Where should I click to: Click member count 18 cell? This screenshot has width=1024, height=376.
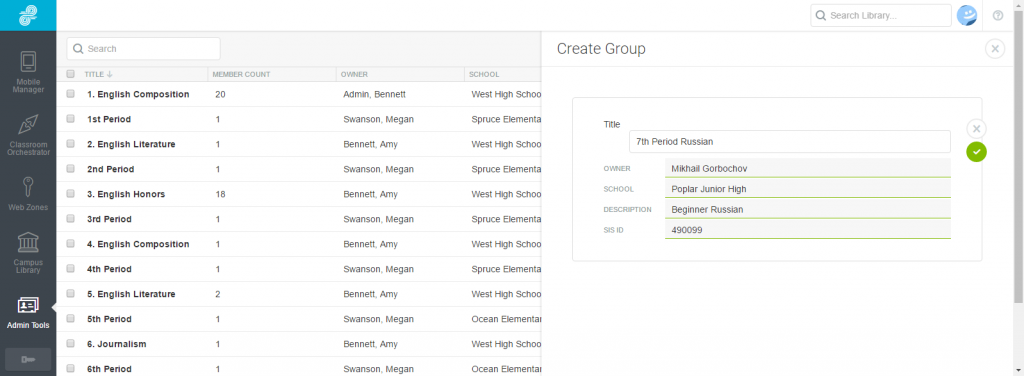pos(220,194)
